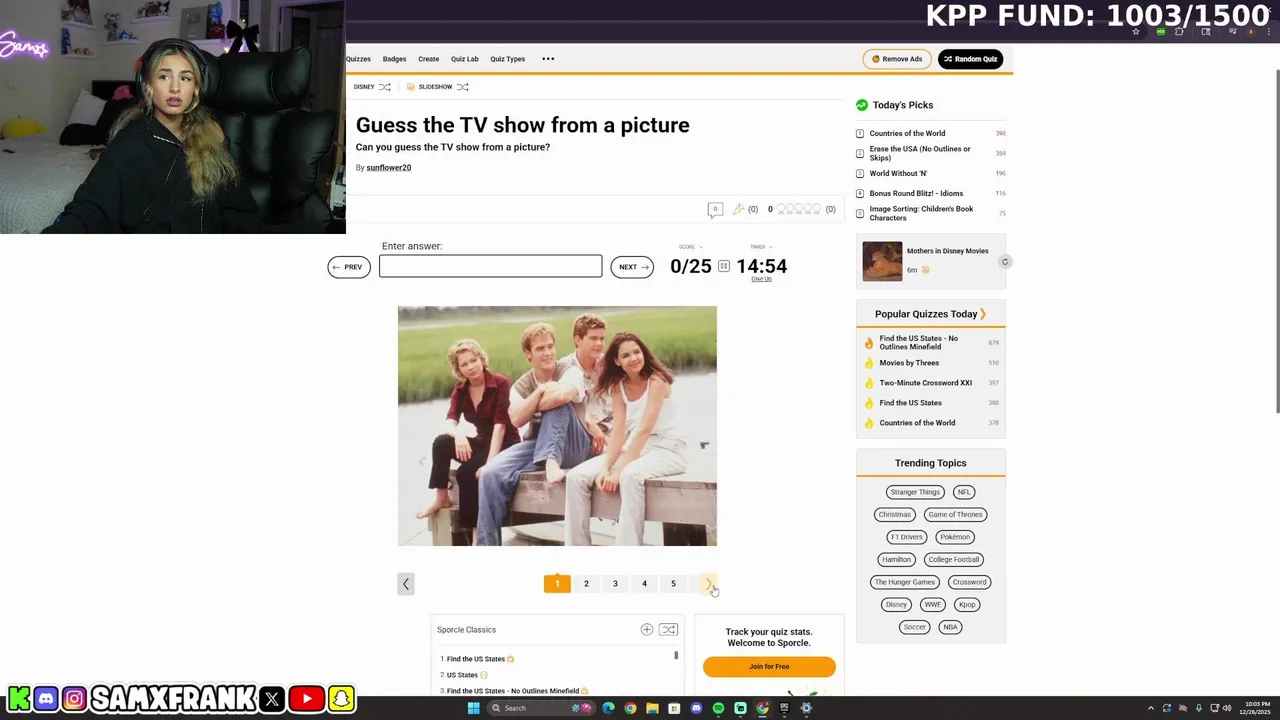
Task: Open author sunflower20 profile link
Action: tap(388, 168)
